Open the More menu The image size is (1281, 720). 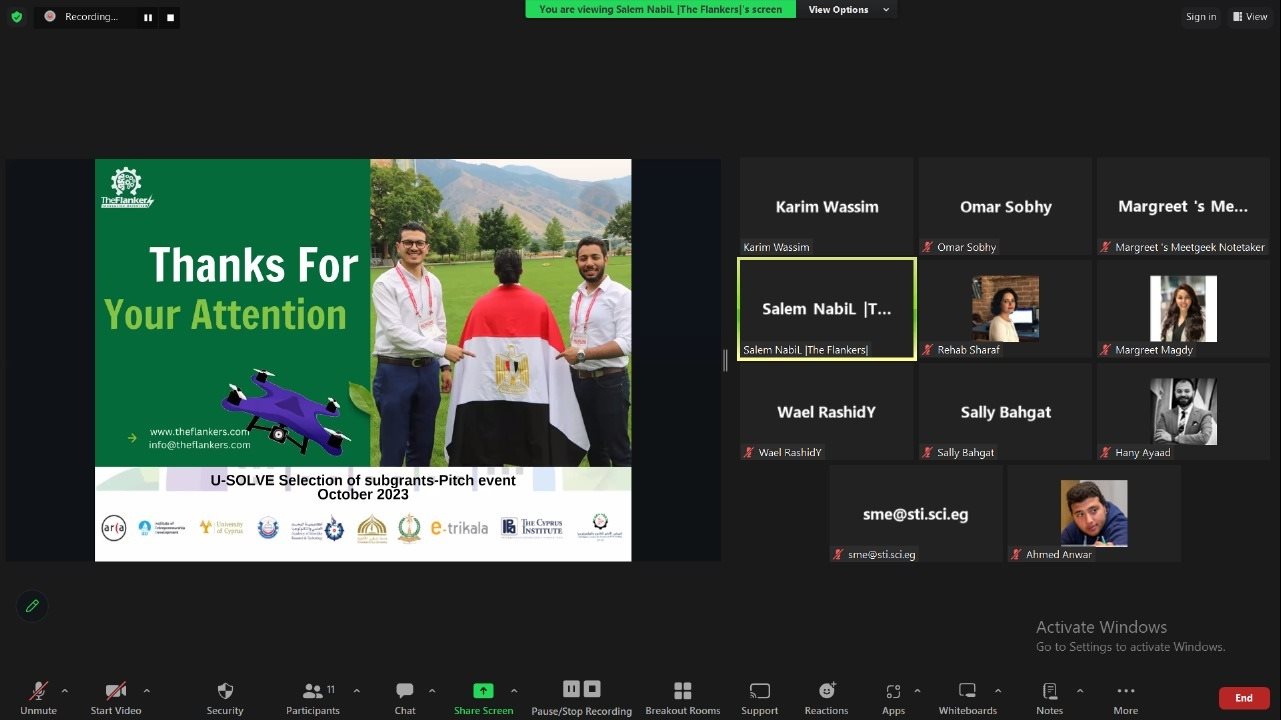pyautogui.click(x=1125, y=691)
